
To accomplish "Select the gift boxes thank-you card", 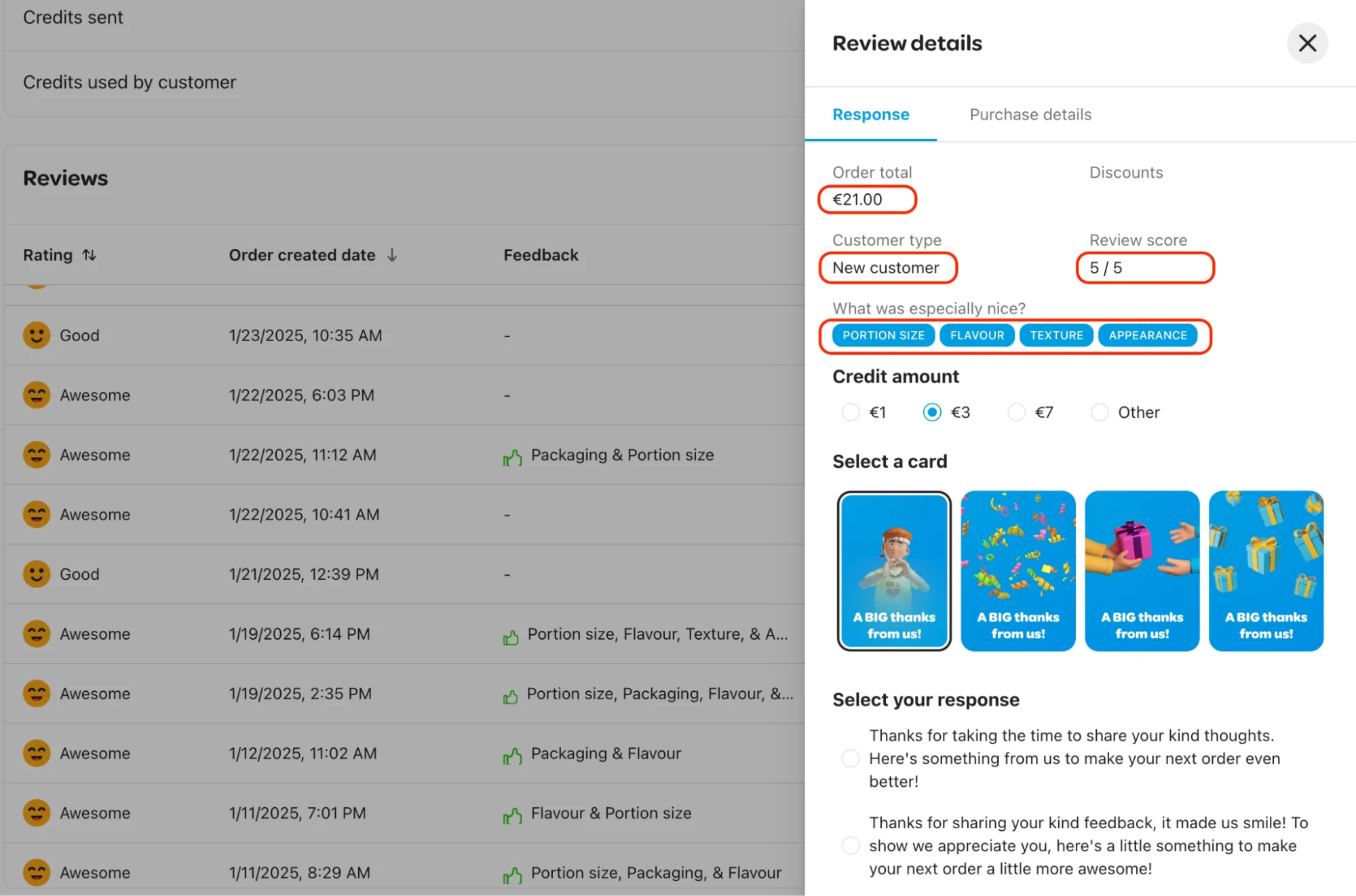I will 1266,570.
